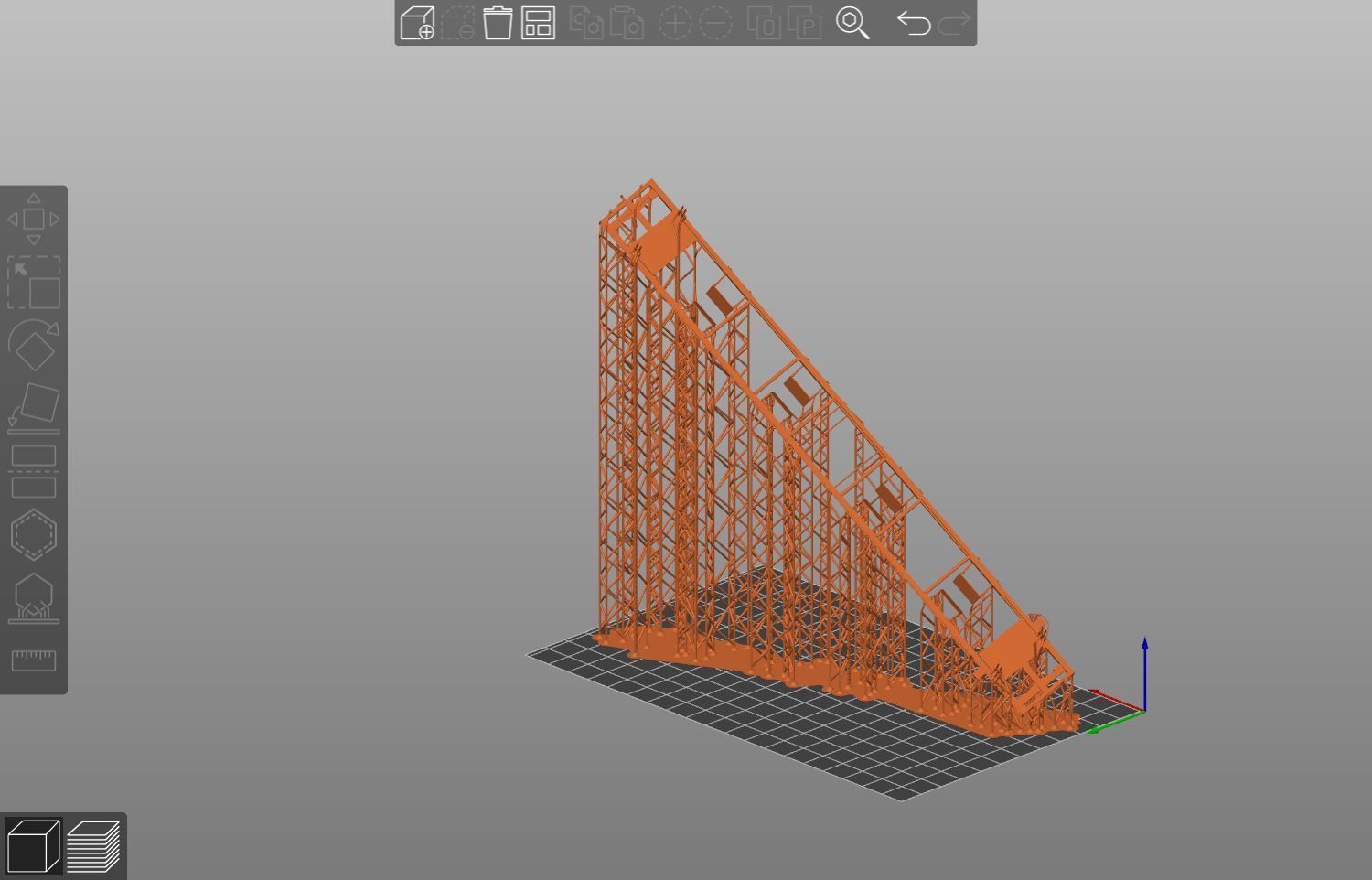Open the SLA support points tool
1372x880 pixels.
[34, 598]
